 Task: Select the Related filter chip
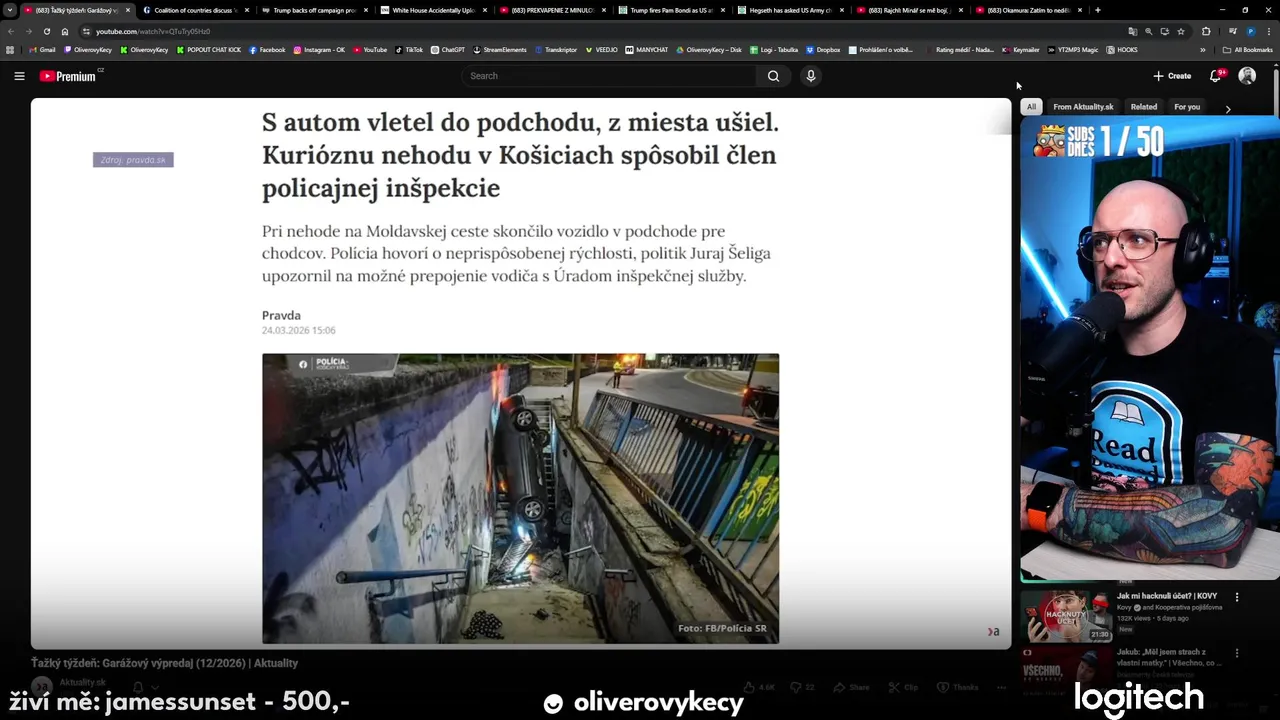[x=1144, y=107]
